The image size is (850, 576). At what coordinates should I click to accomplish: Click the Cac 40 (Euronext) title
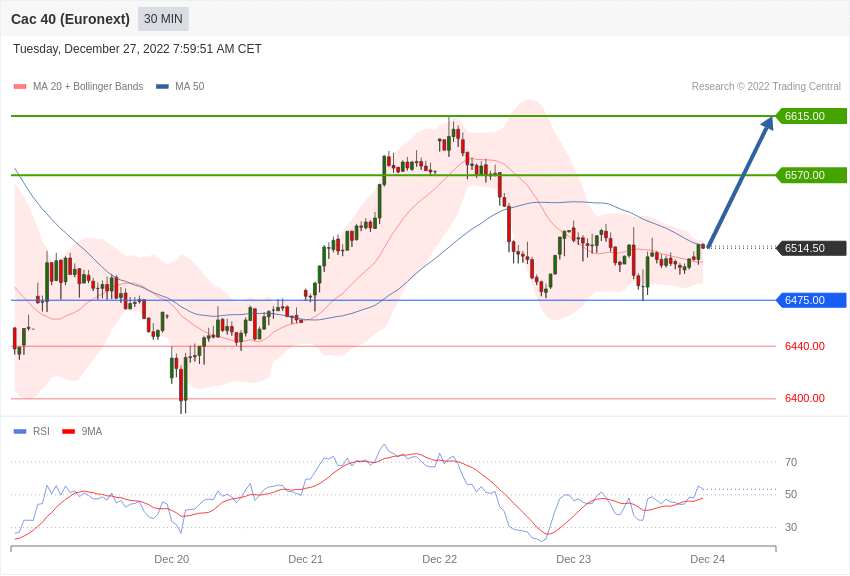pos(70,19)
